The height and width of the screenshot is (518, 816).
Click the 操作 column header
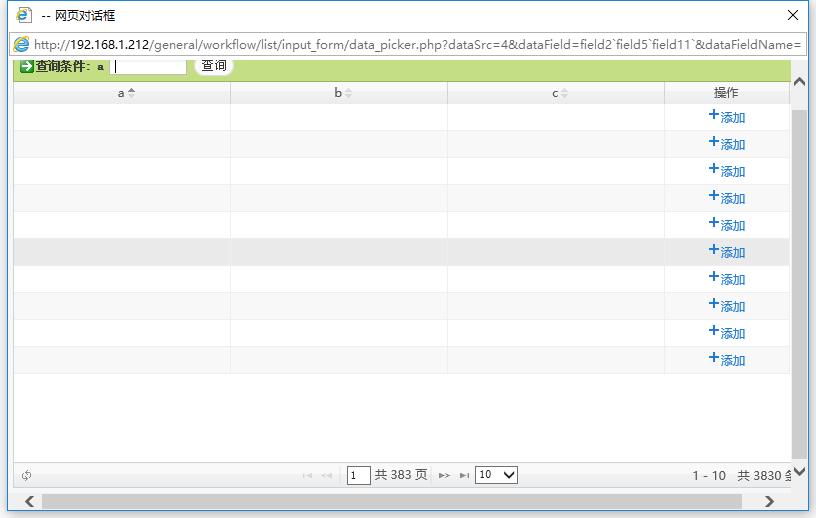[726, 93]
